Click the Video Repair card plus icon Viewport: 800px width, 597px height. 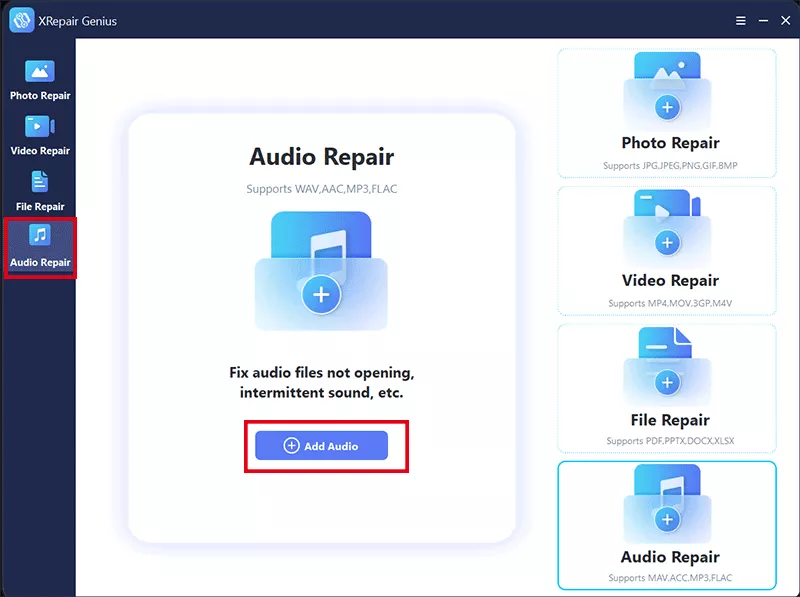pos(667,242)
